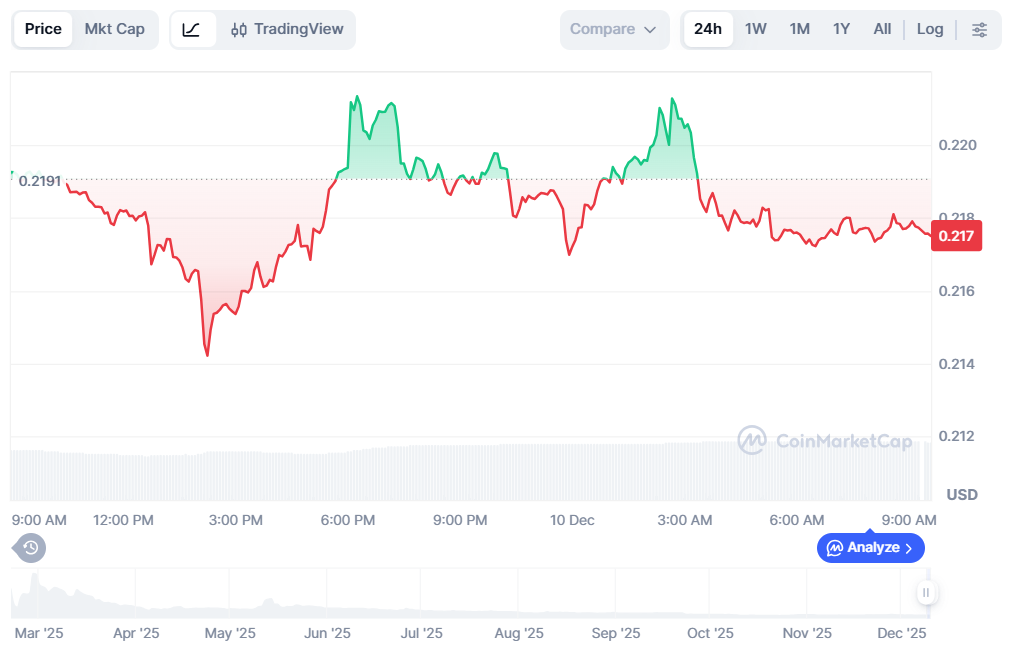
Task: Click Nov '25 on the overview timeline
Action: 807,633
